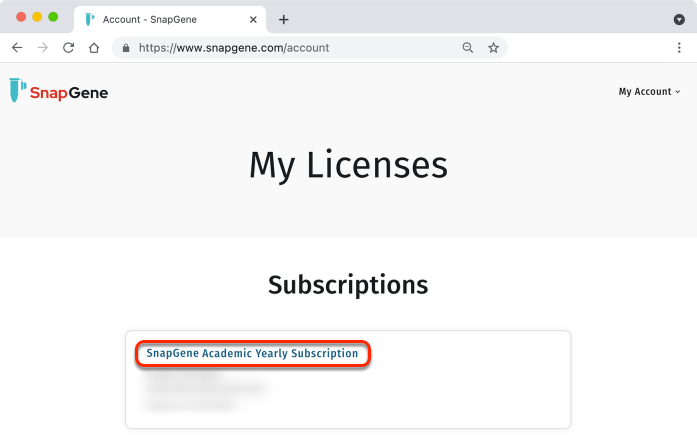This screenshot has height=435, width=697.
Task: Click the green macOS fullscreen button
Action: pyautogui.click(x=53, y=17)
